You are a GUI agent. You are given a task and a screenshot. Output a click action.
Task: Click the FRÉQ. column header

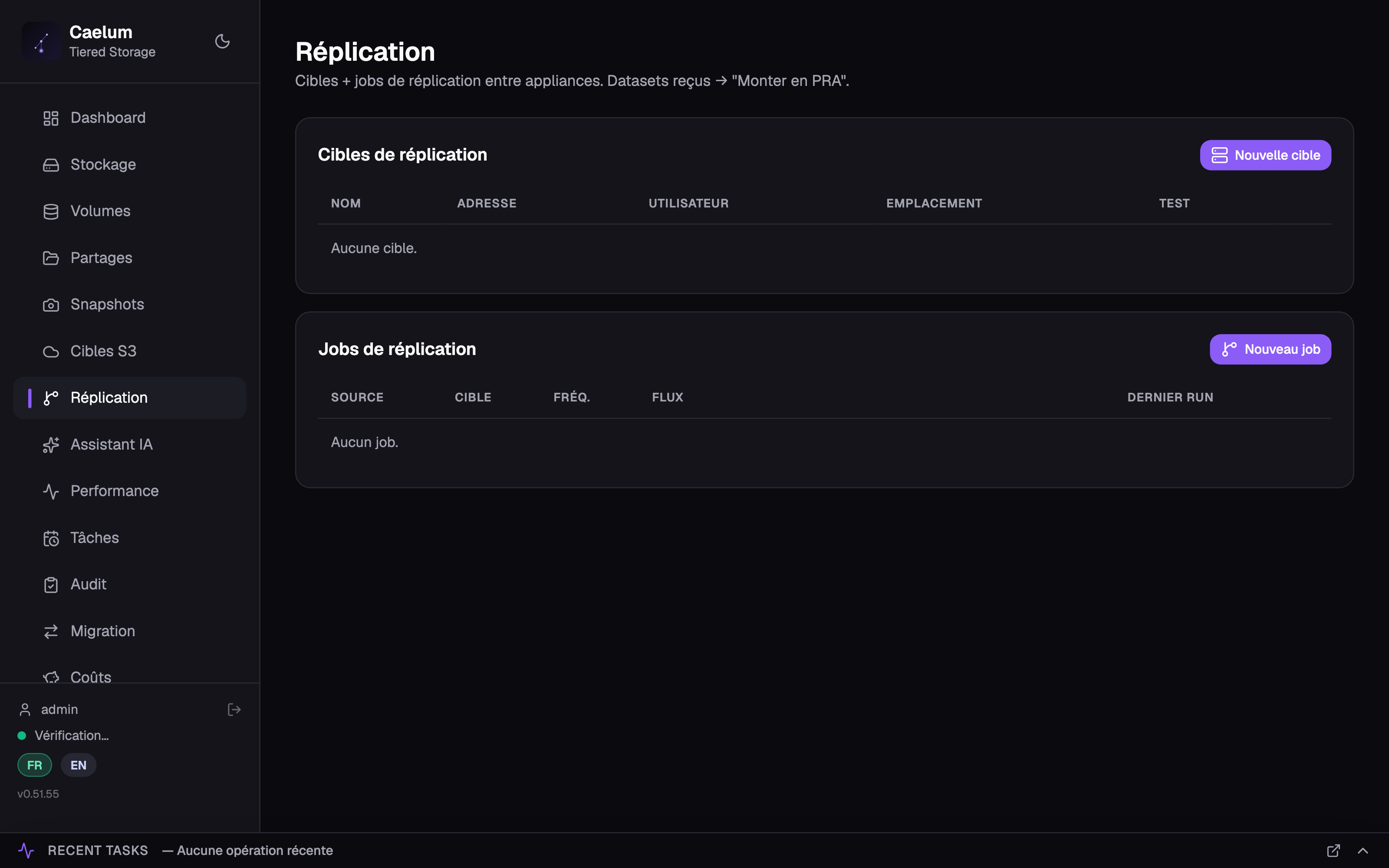(x=572, y=397)
